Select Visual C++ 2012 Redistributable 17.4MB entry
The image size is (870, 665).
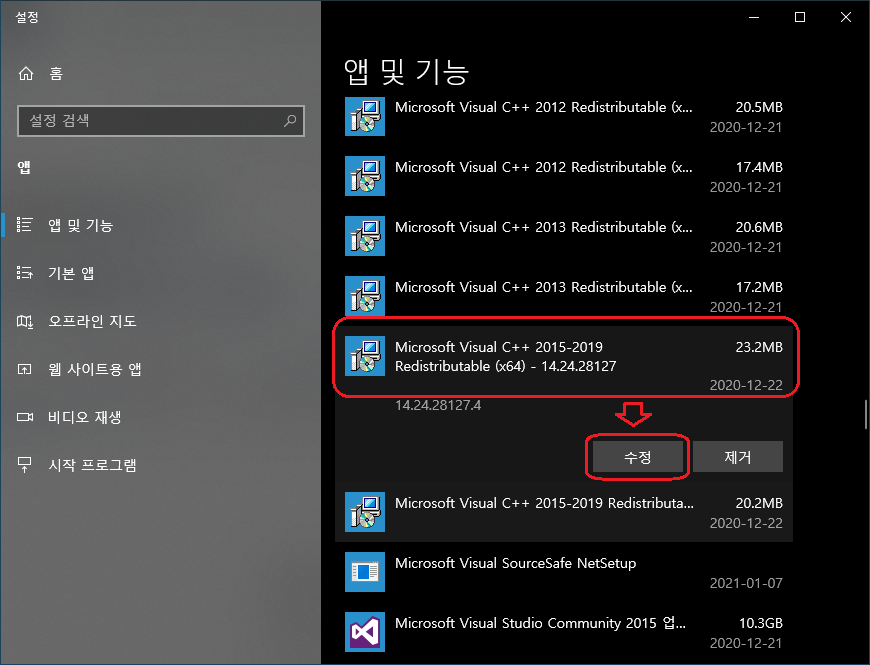[x=564, y=176]
